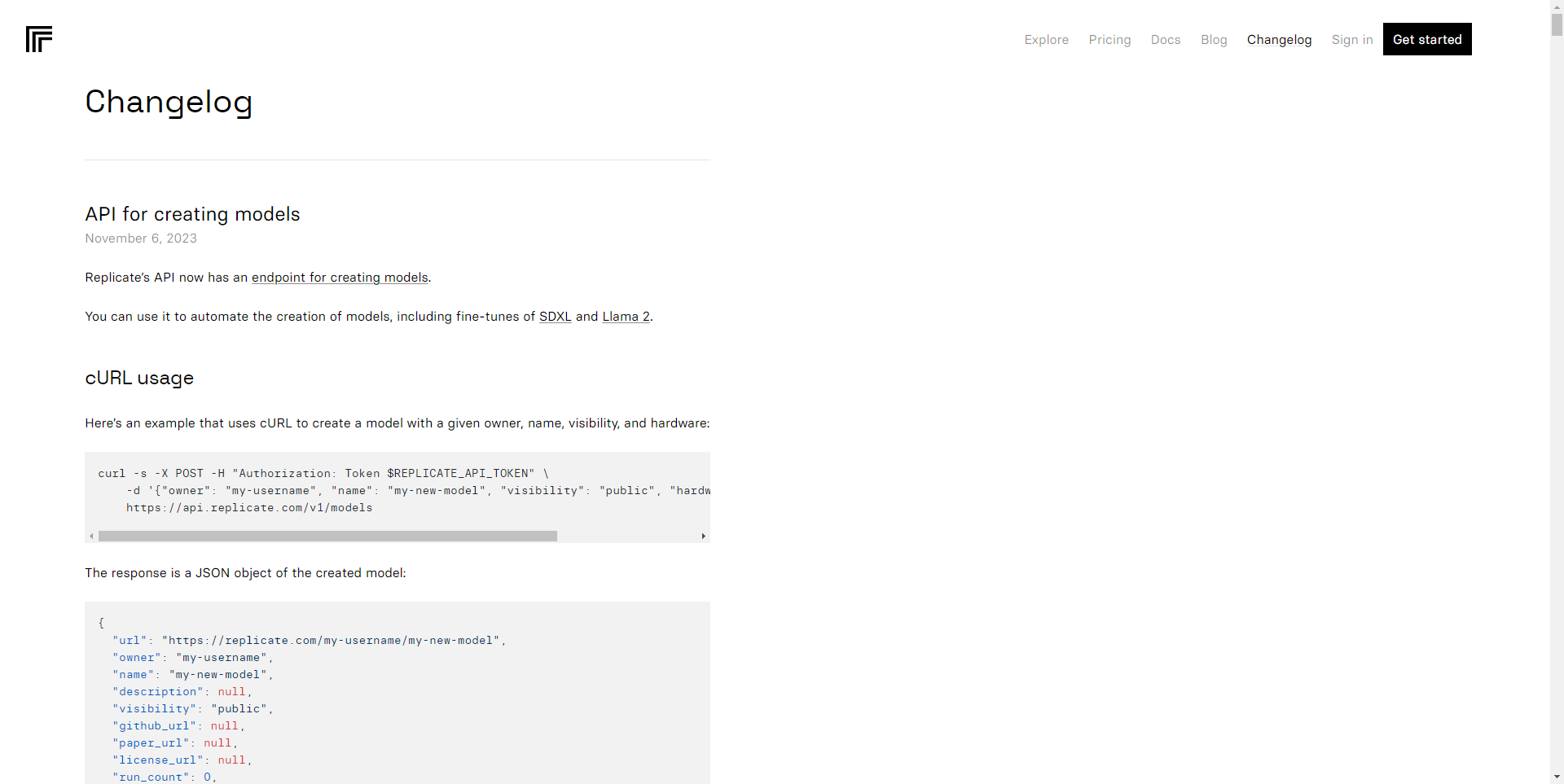
Task: Click the Changelog page title
Action: point(169,102)
